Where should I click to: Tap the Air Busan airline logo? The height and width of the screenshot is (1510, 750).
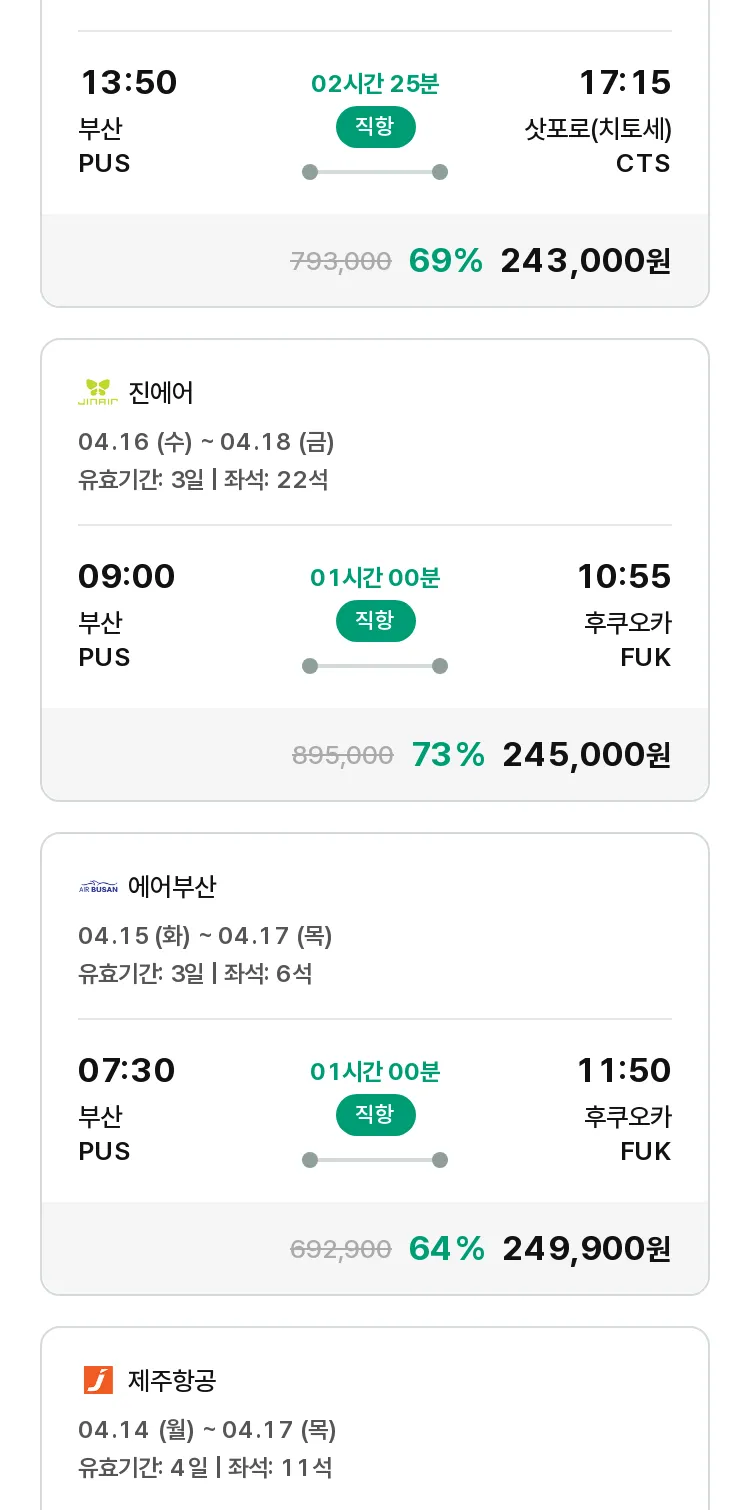coord(98,886)
